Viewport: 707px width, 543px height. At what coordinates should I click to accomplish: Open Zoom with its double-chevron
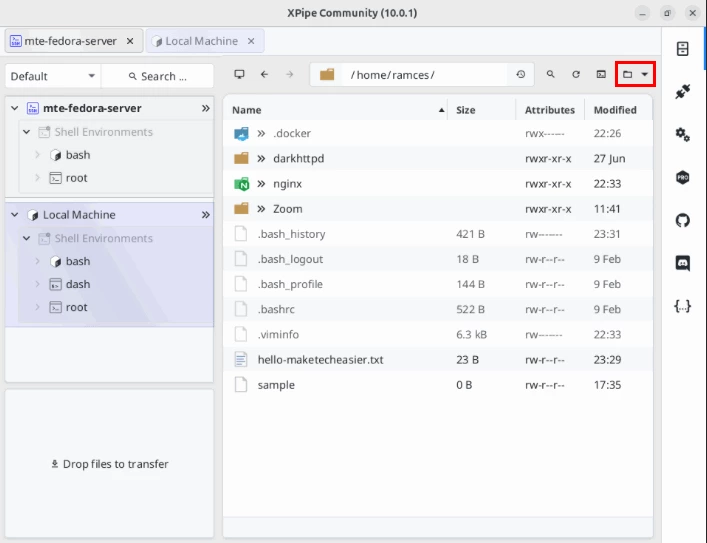(x=261, y=209)
